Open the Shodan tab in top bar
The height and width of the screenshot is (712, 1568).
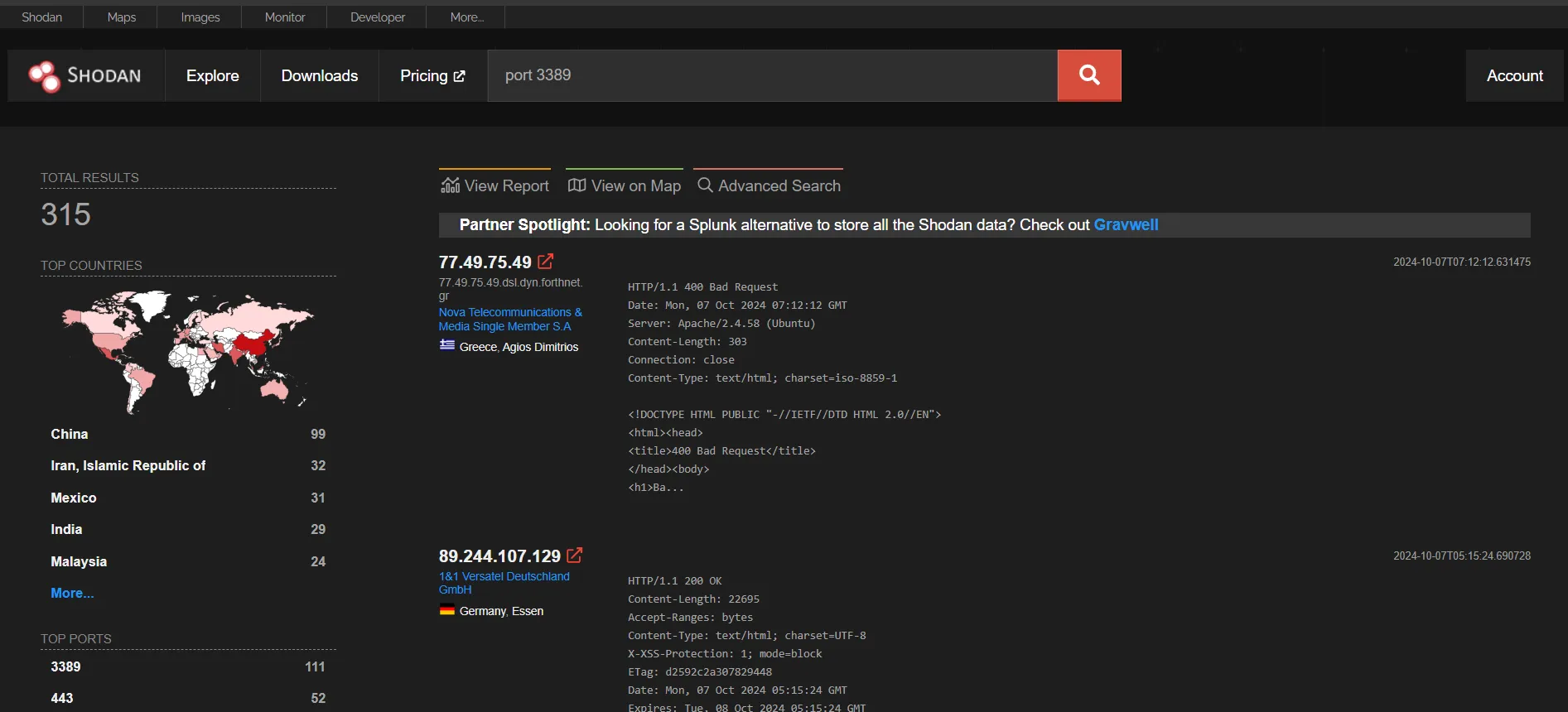41,17
